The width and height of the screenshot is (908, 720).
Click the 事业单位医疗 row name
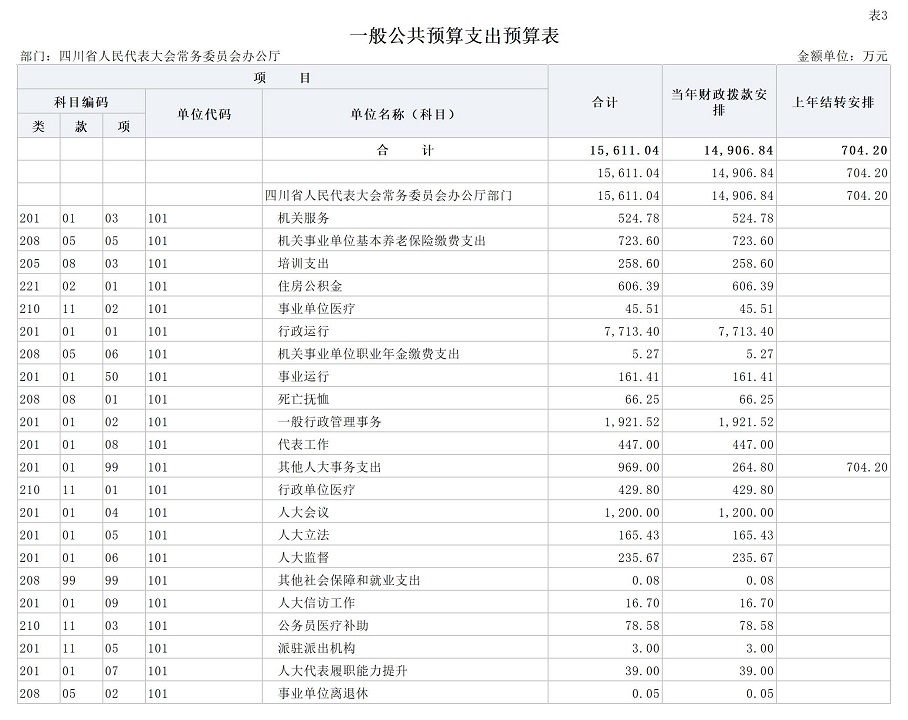point(316,308)
